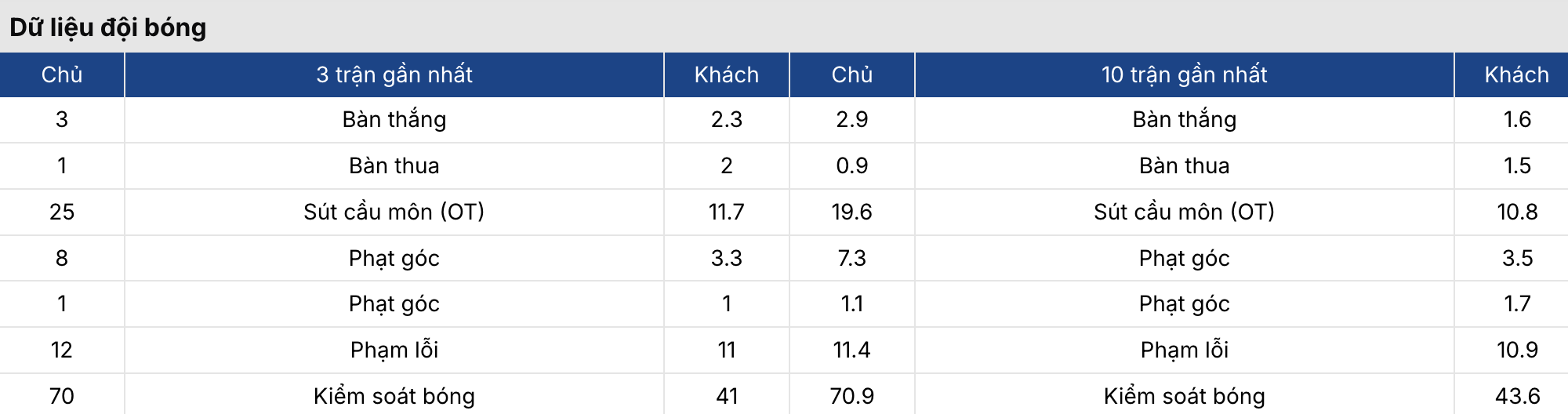This screenshot has height=414, width=1568.
Task: Click "Kiểm soát bóng" under 10 trận gần nhất
Action: point(1184,396)
